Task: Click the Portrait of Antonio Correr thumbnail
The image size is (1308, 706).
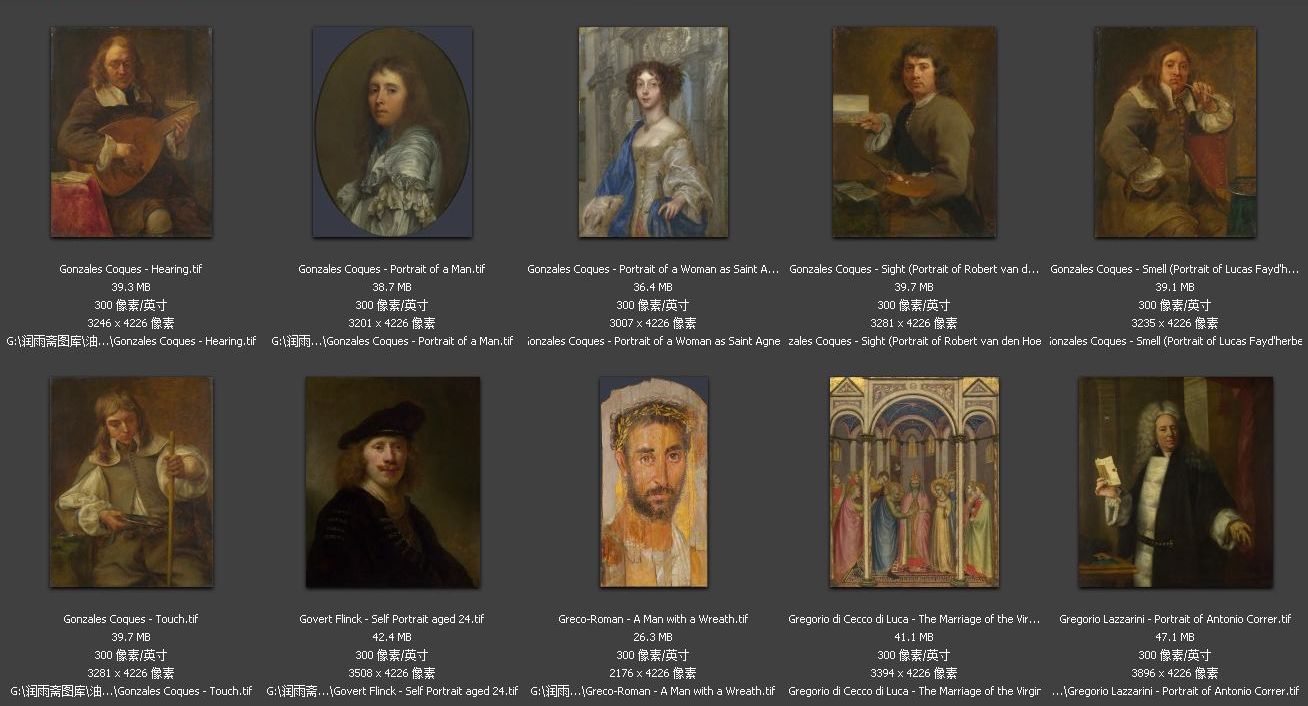Action: pyautogui.click(x=1175, y=482)
